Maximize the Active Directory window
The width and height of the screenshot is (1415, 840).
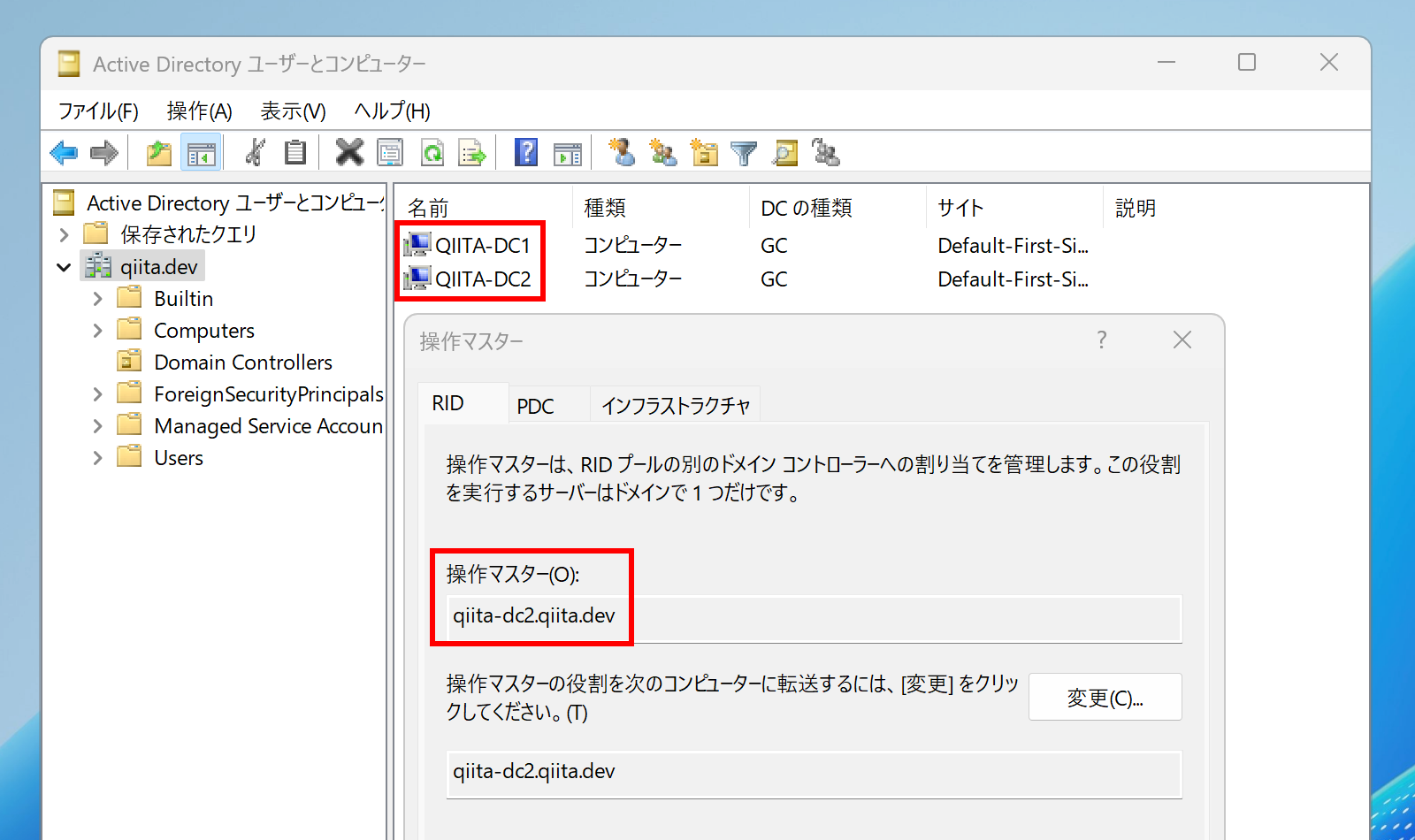click(1247, 62)
